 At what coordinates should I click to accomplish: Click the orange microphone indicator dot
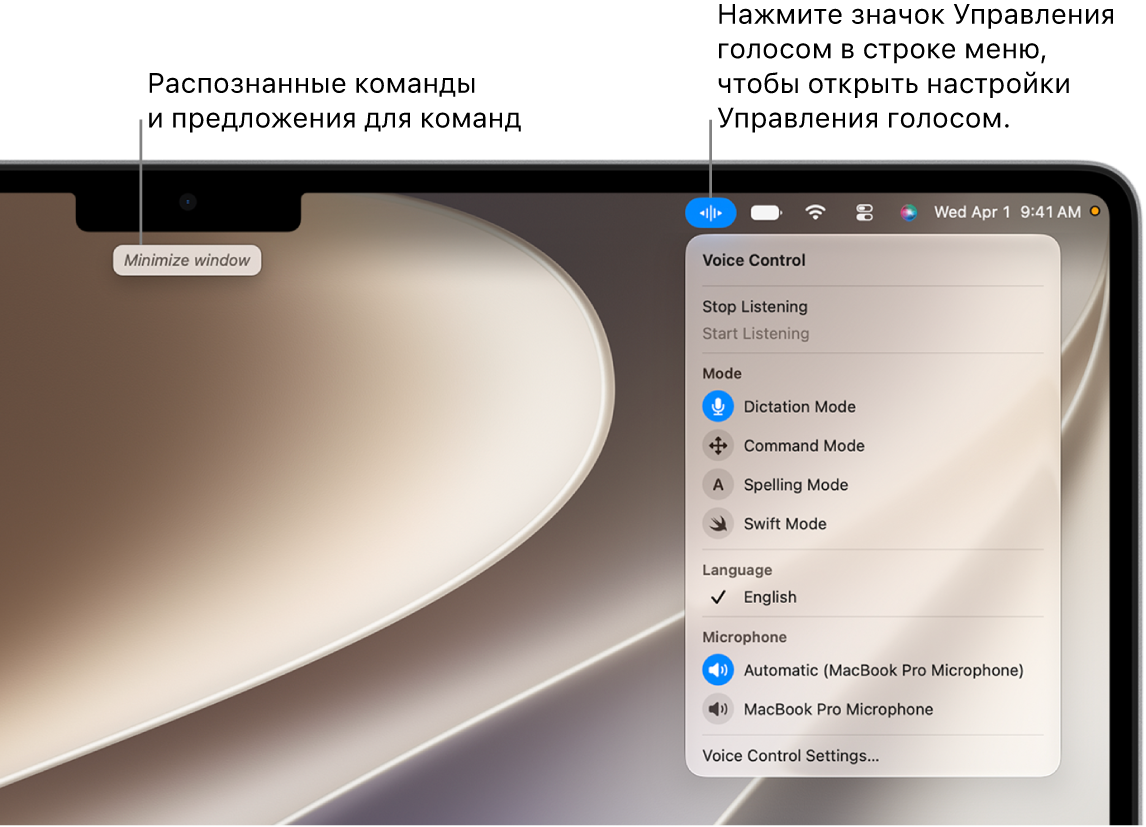[x=1095, y=211]
